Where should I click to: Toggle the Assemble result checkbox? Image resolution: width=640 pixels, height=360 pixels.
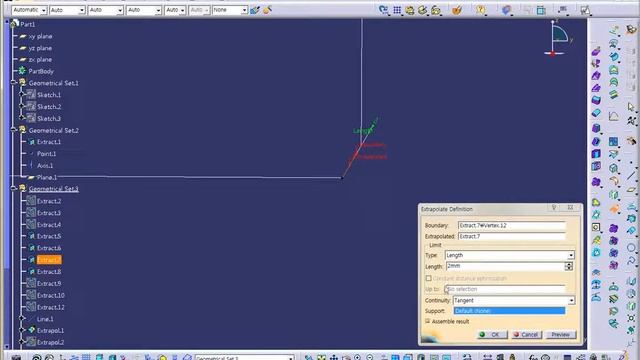pos(428,321)
